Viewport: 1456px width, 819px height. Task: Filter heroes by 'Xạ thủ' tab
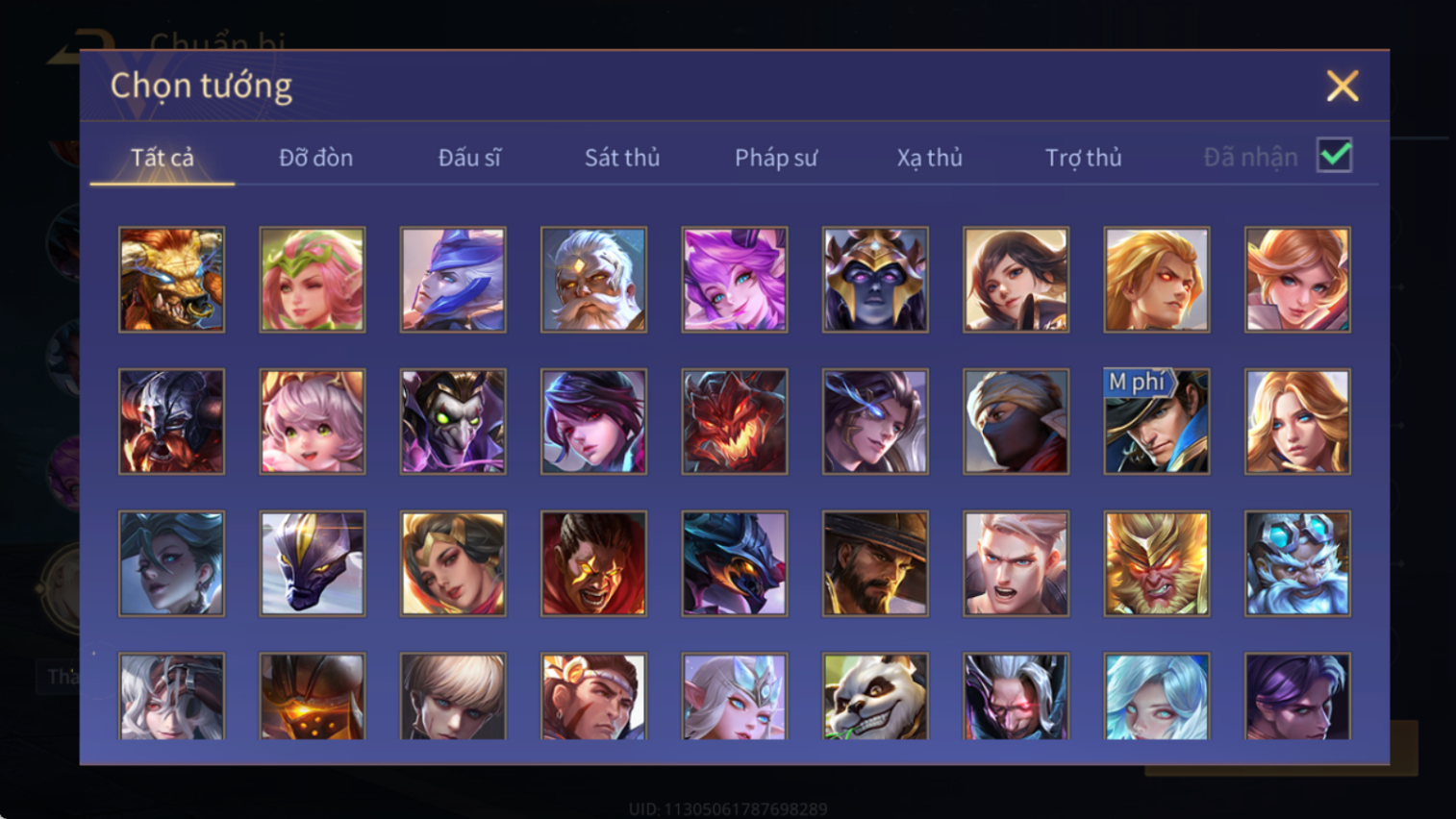point(929,158)
